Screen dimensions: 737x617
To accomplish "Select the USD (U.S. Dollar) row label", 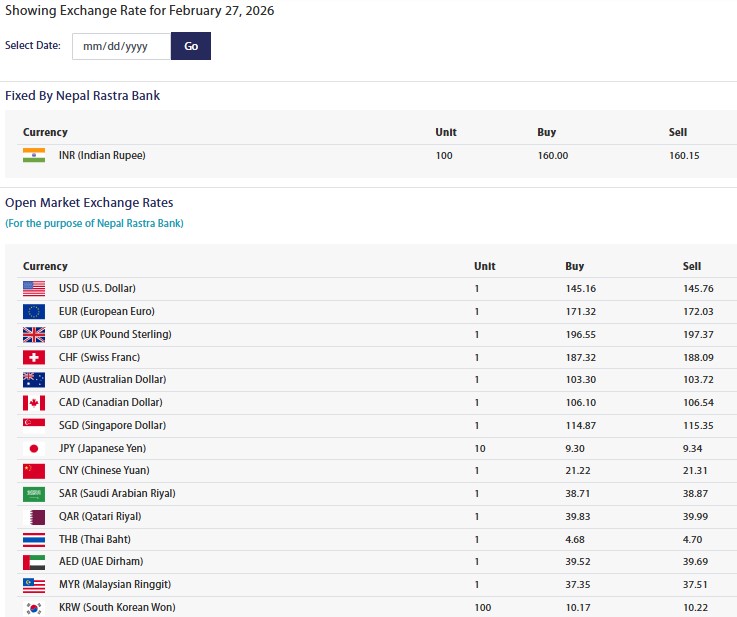I will pyautogui.click(x=97, y=289).
